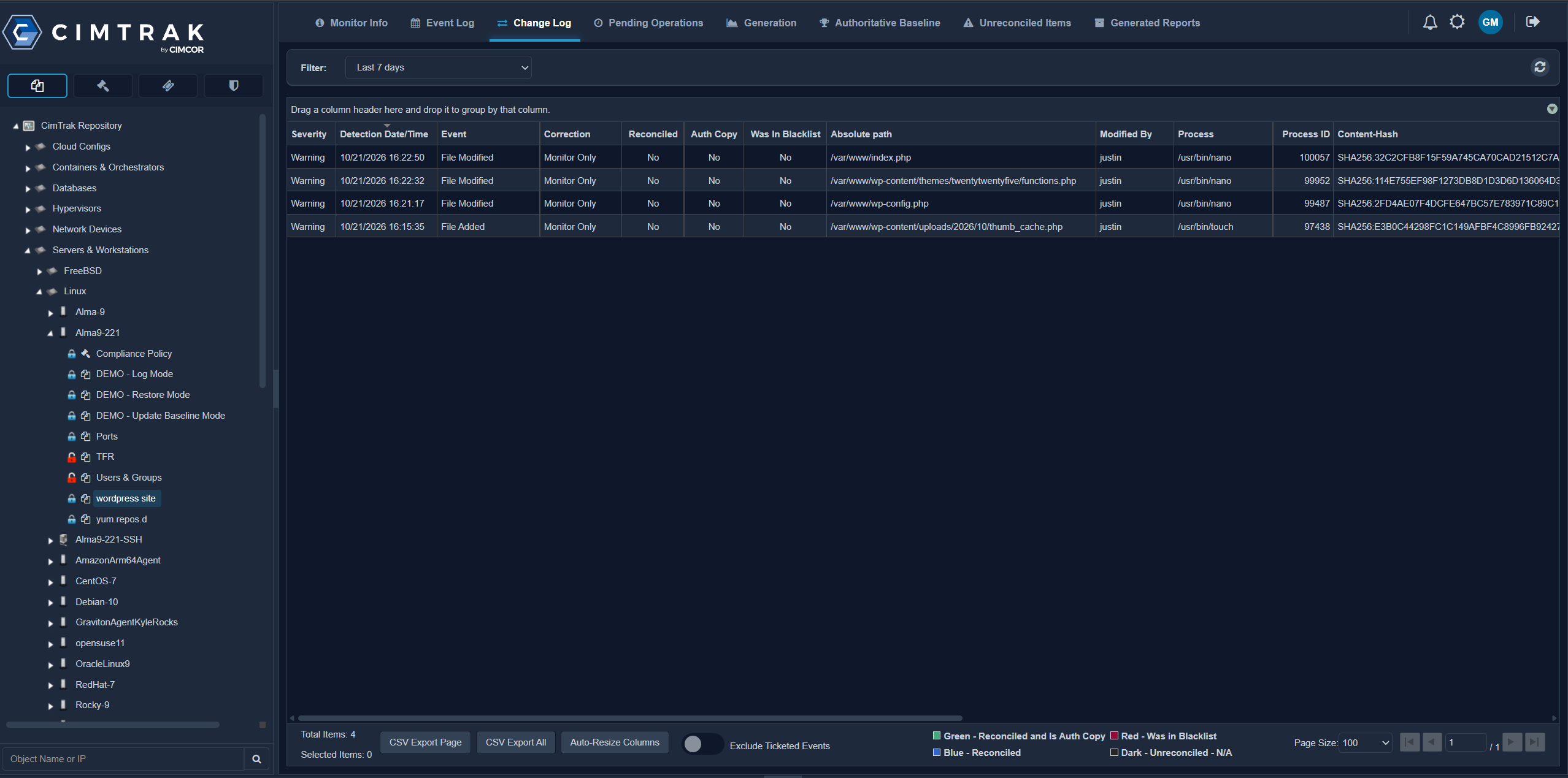
Task: Click grid options circle arrow icon
Action: tap(1552, 109)
